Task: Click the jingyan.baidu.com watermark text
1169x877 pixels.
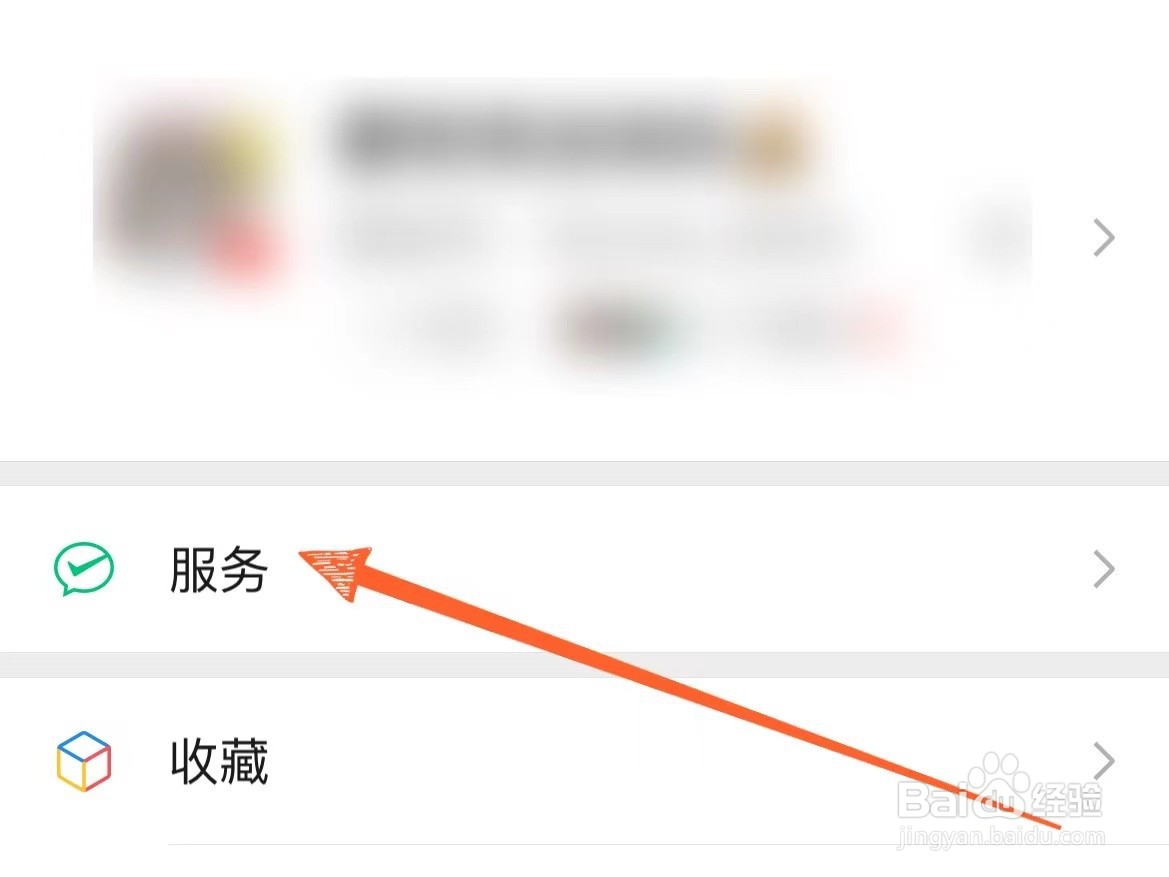Action: (x=1001, y=837)
